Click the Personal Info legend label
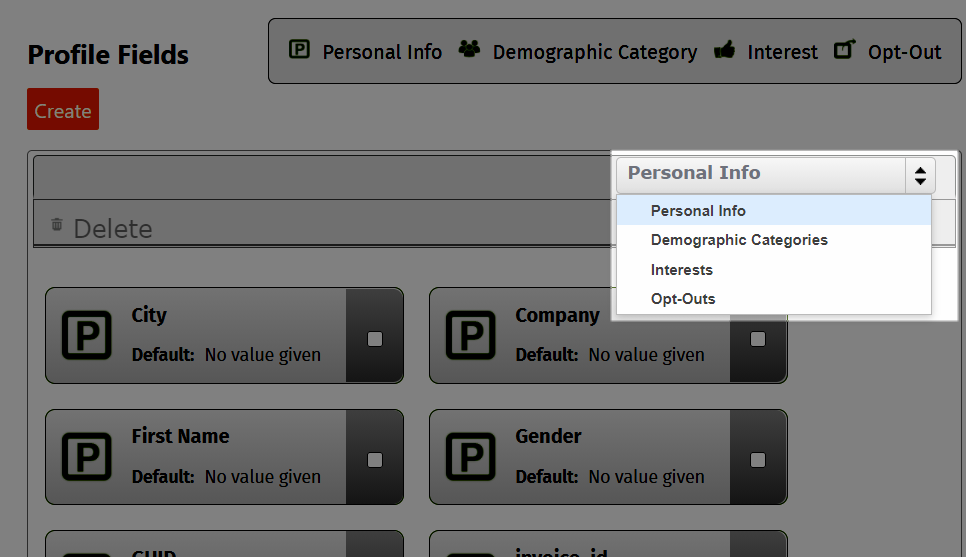The width and height of the screenshot is (966, 557). [382, 52]
